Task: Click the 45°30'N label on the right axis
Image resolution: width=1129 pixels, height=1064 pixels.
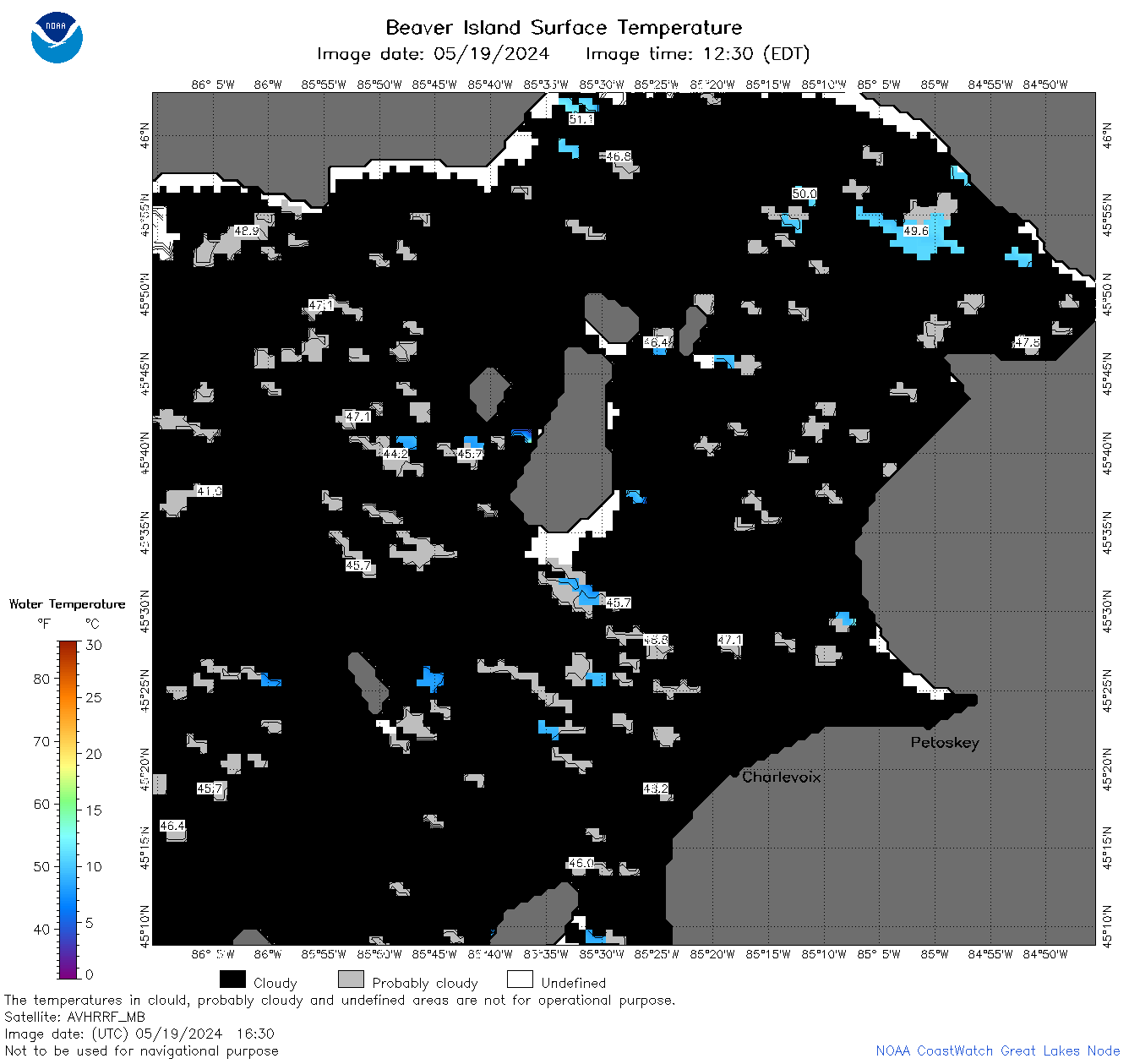Action: 1108,612
